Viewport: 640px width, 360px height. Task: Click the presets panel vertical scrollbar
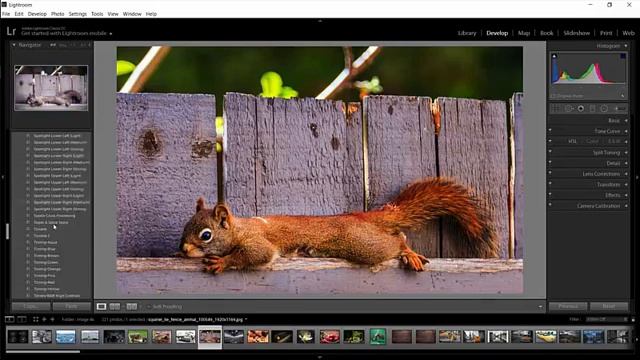[7, 231]
